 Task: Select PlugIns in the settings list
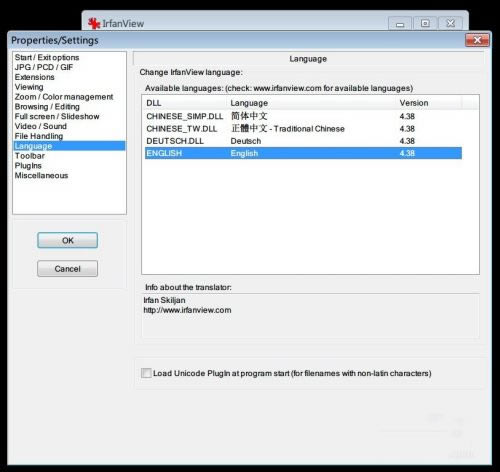pos(28,166)
